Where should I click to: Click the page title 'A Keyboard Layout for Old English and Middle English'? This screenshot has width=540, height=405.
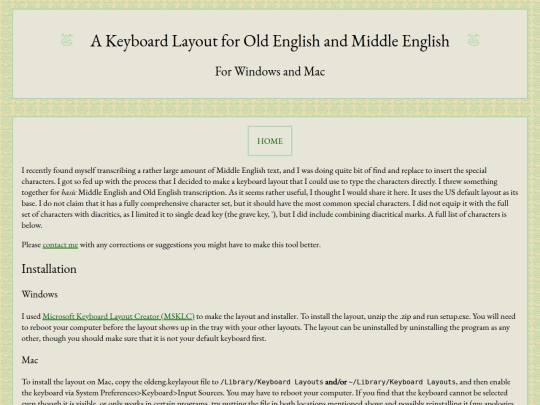pos(270,41)
